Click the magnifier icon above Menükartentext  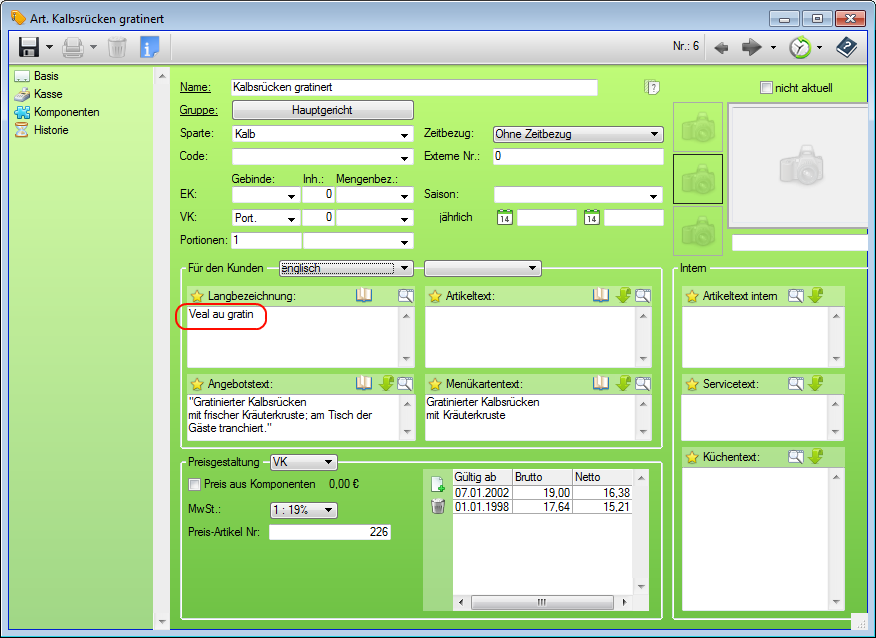pos(643,383)
